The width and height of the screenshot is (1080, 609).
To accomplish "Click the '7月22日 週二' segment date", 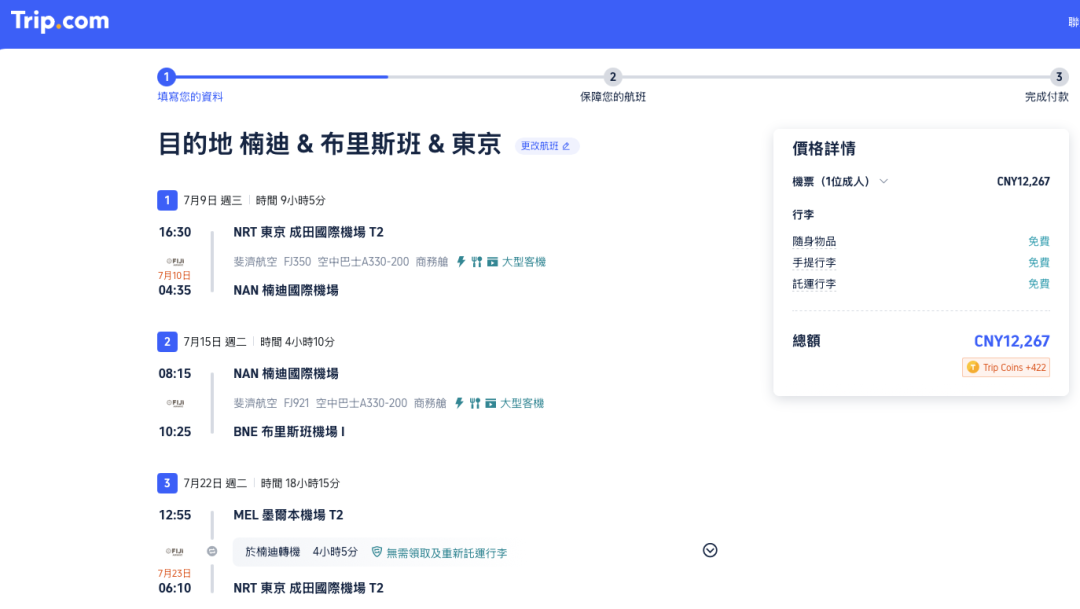I will 215,483.
